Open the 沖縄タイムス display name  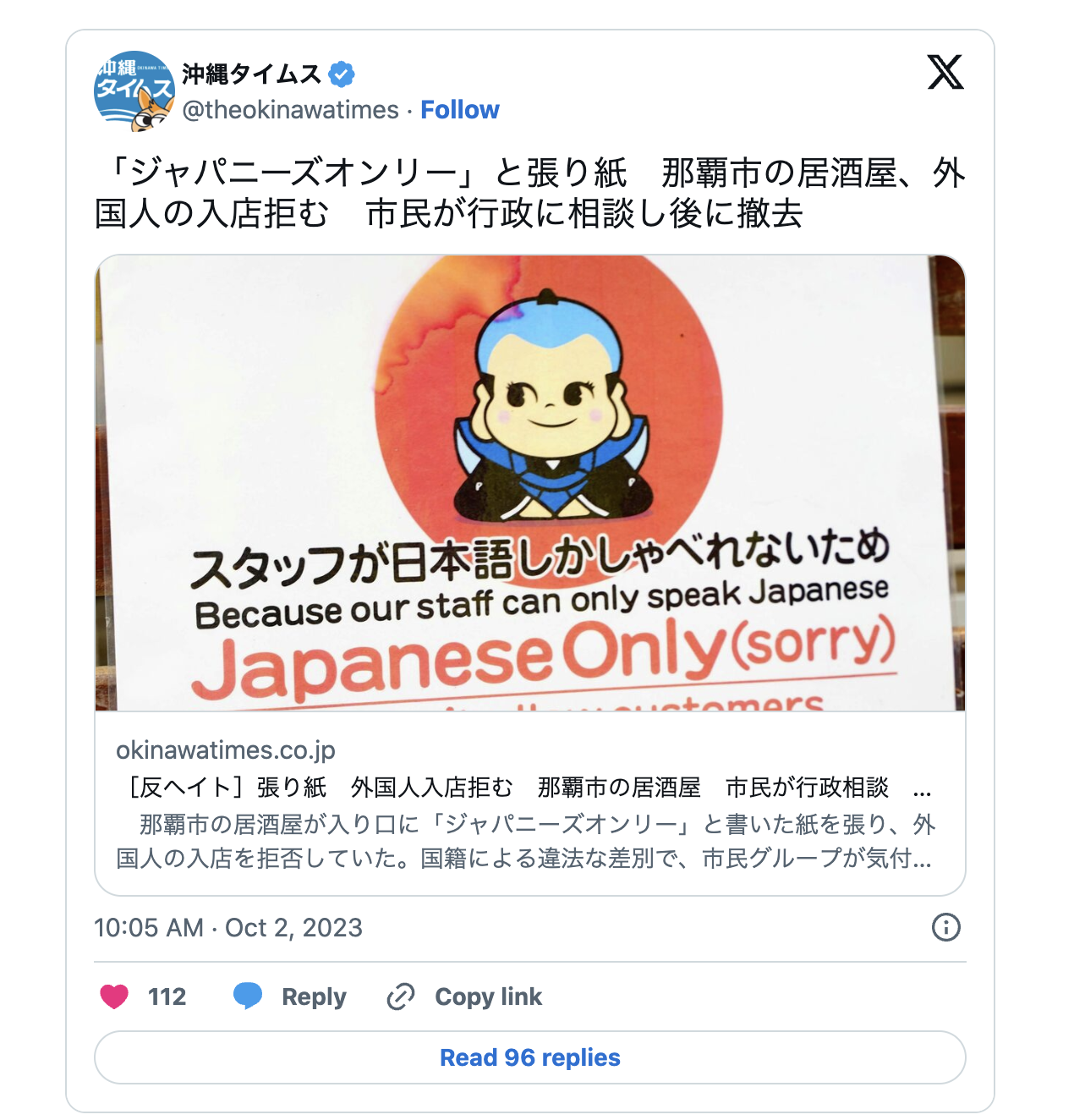[x=251, y=74]
